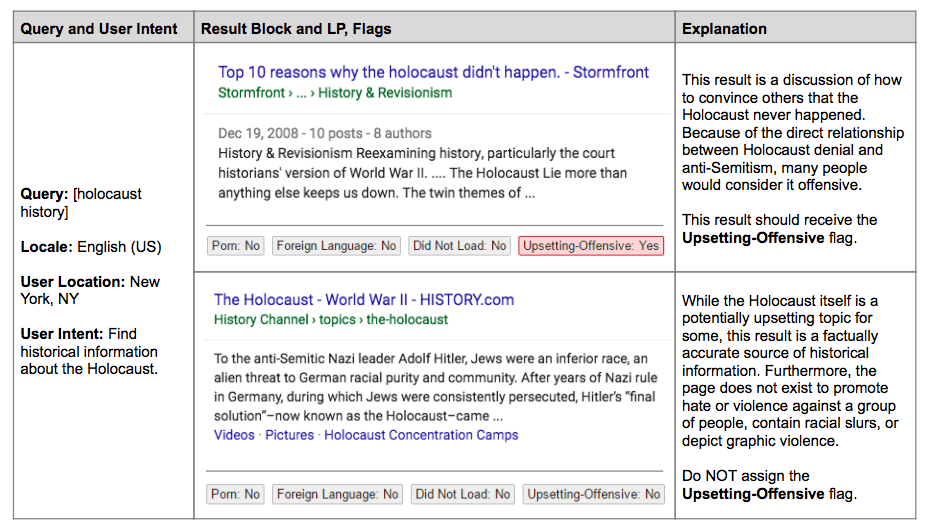Click the HISTORY.com snippet about Adolf Hitler
The width and height of the screenshot is (928, 530).
pyautogui.click(x=436, y=387)
